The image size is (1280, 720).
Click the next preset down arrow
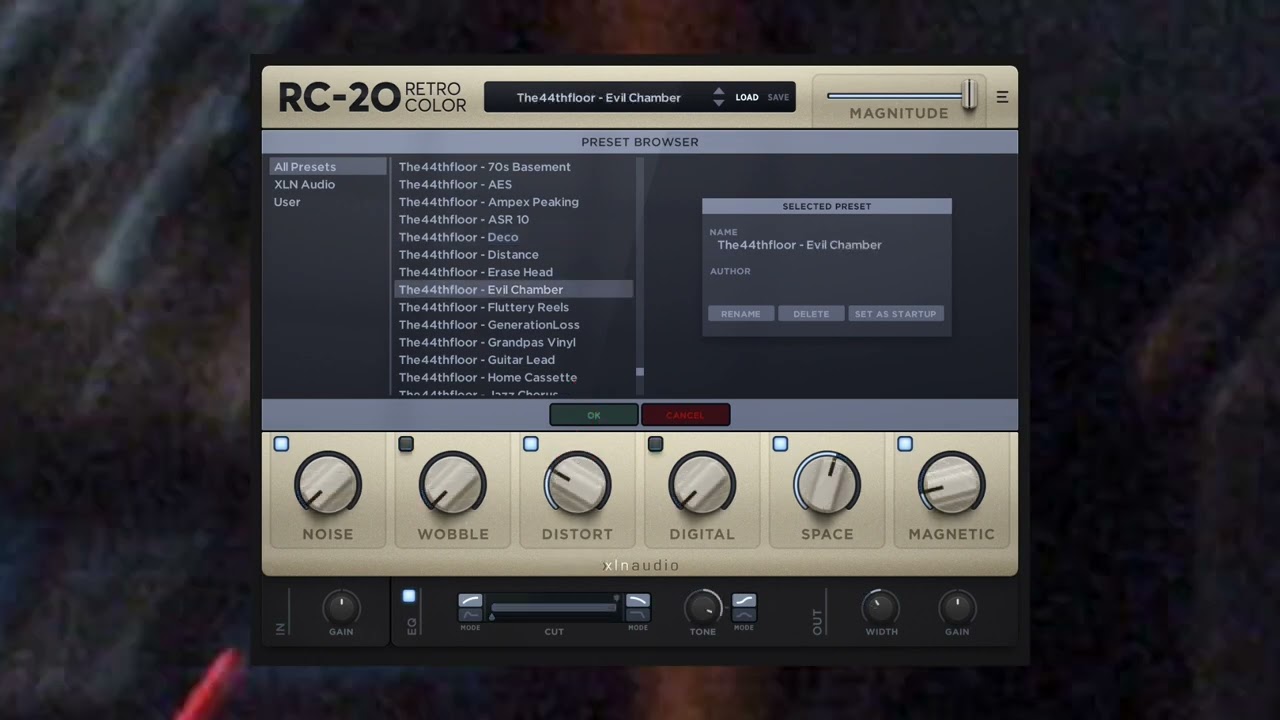(x=718, y=103)
